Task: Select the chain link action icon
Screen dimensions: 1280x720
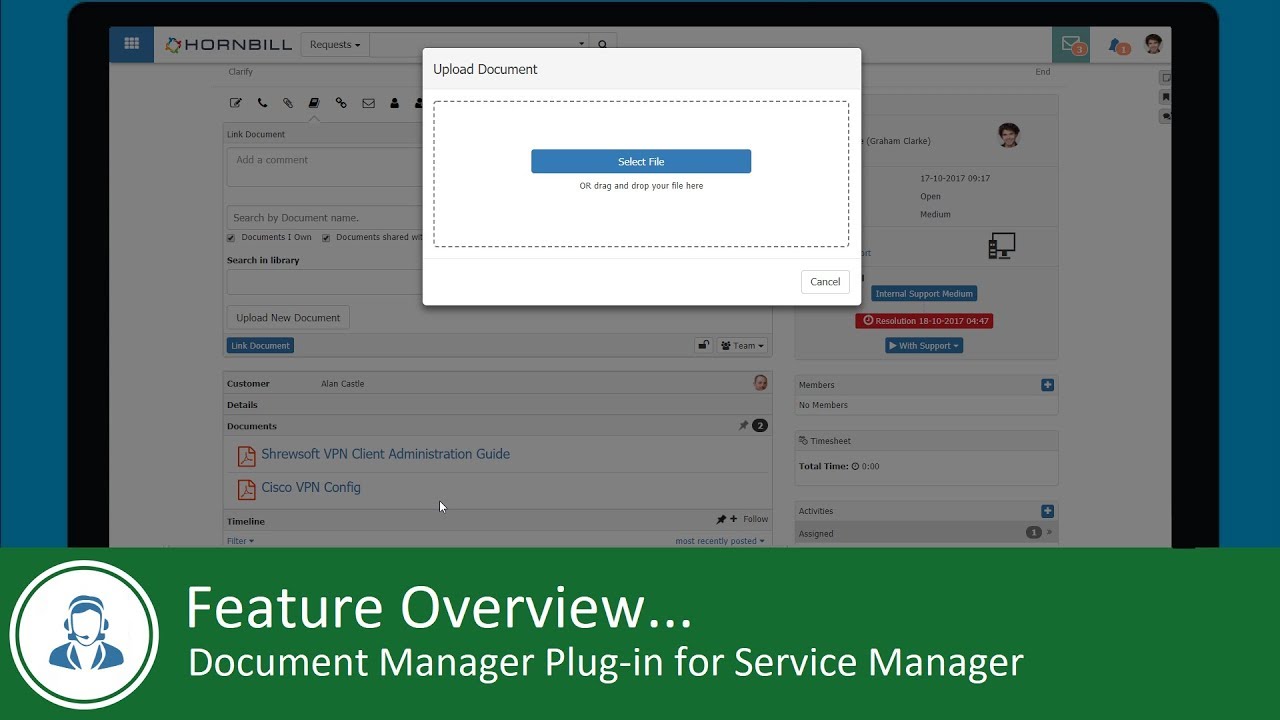Action: pyautogui.click(x=341, y=103)
